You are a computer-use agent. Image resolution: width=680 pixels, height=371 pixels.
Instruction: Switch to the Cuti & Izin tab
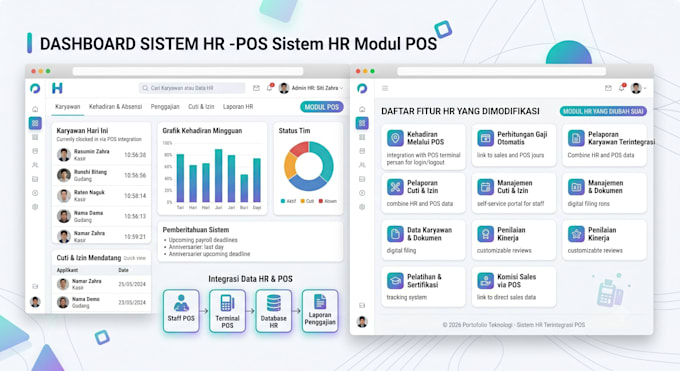[x=201, y=107]
